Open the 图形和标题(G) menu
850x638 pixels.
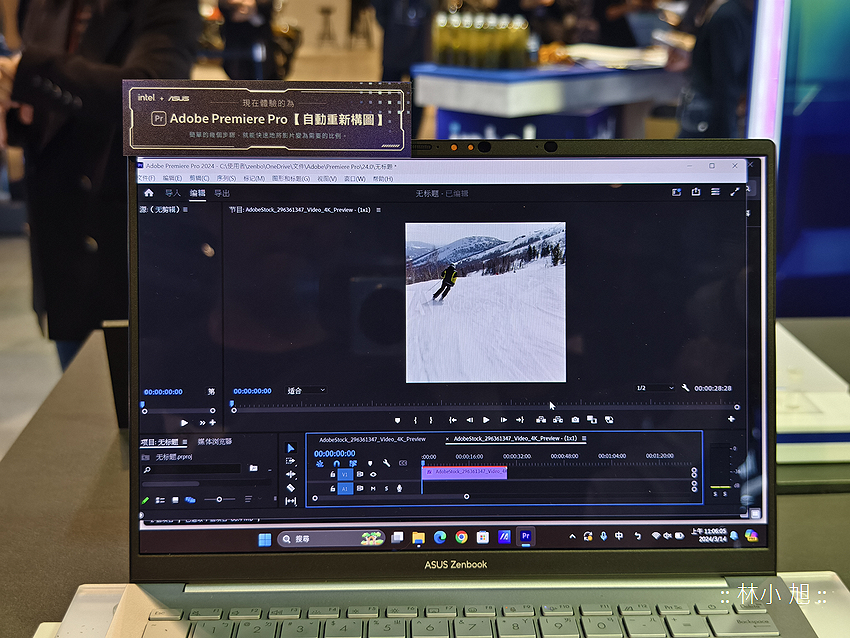pyautogui.click(x=291, y=178)
